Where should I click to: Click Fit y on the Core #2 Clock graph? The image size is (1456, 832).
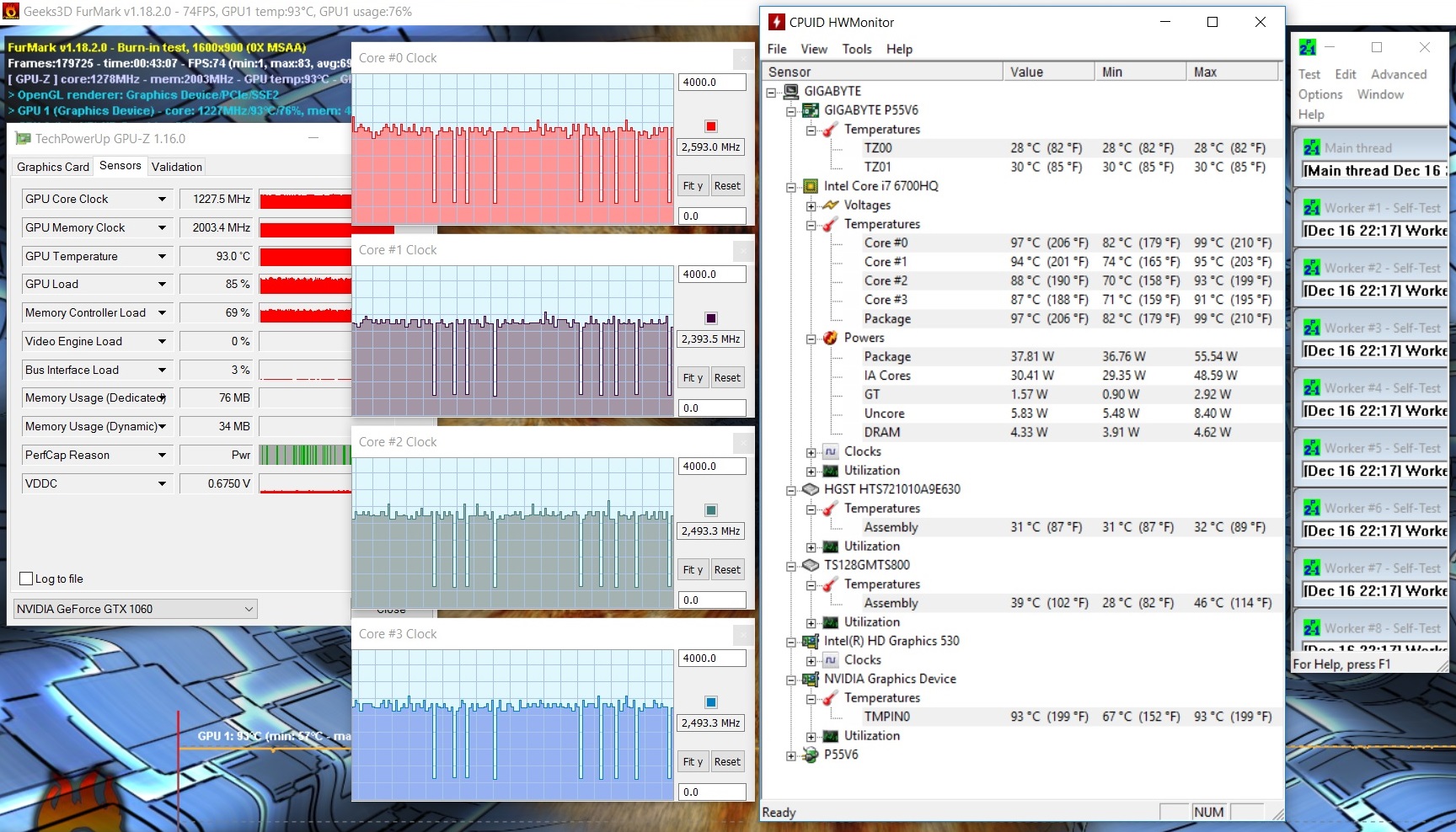[693, 570]
